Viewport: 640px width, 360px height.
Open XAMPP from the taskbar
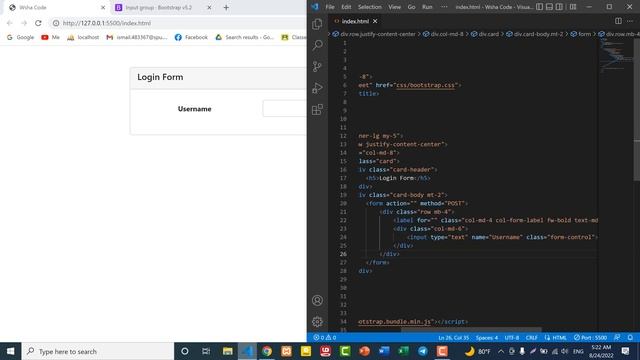pos(287,351)
